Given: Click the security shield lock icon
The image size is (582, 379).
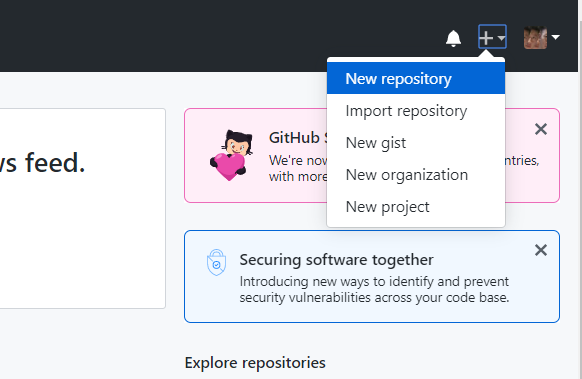Looking at the screenshot, I should [216, 262].
